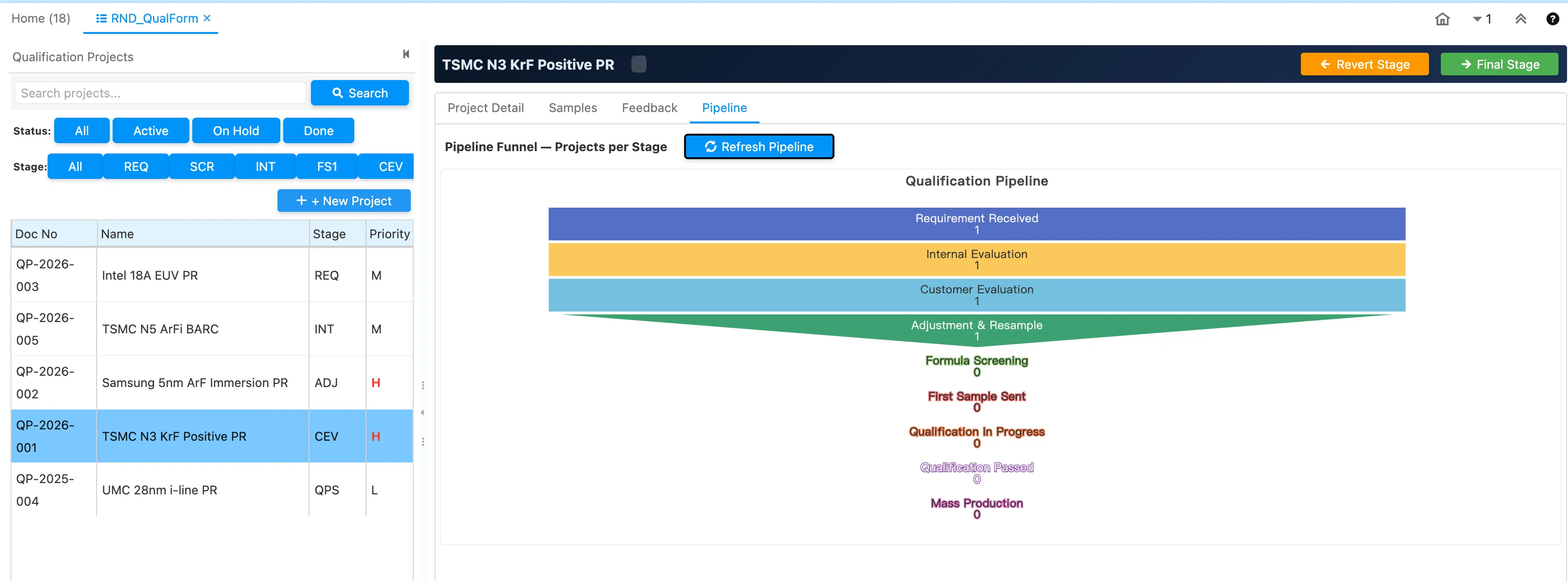Click the Priority column header
This screenshot has width=1568, height=581.
pyautogui.click(x=389, y=234)
